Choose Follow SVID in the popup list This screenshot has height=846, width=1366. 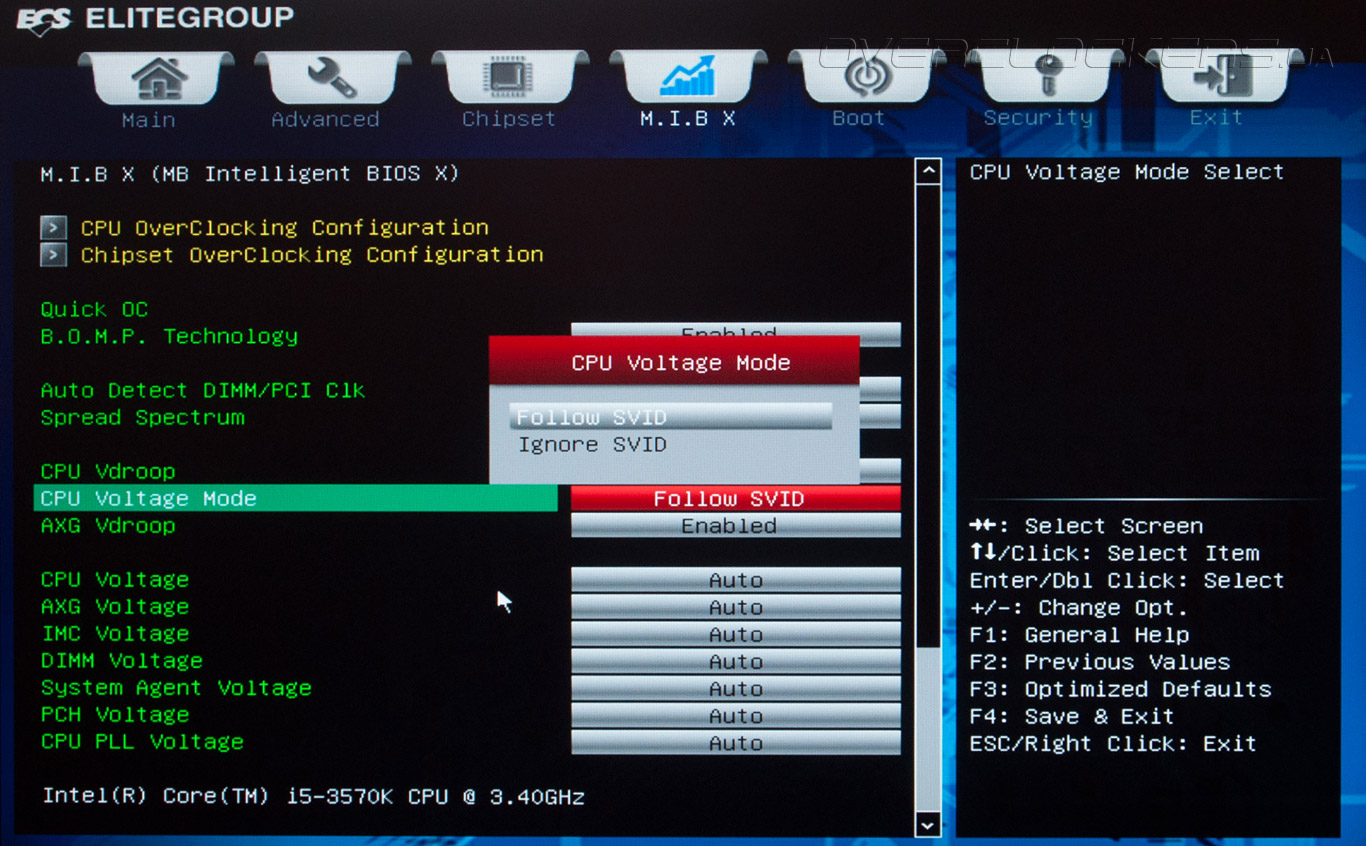pyautogui.click(x=670, y=417)
